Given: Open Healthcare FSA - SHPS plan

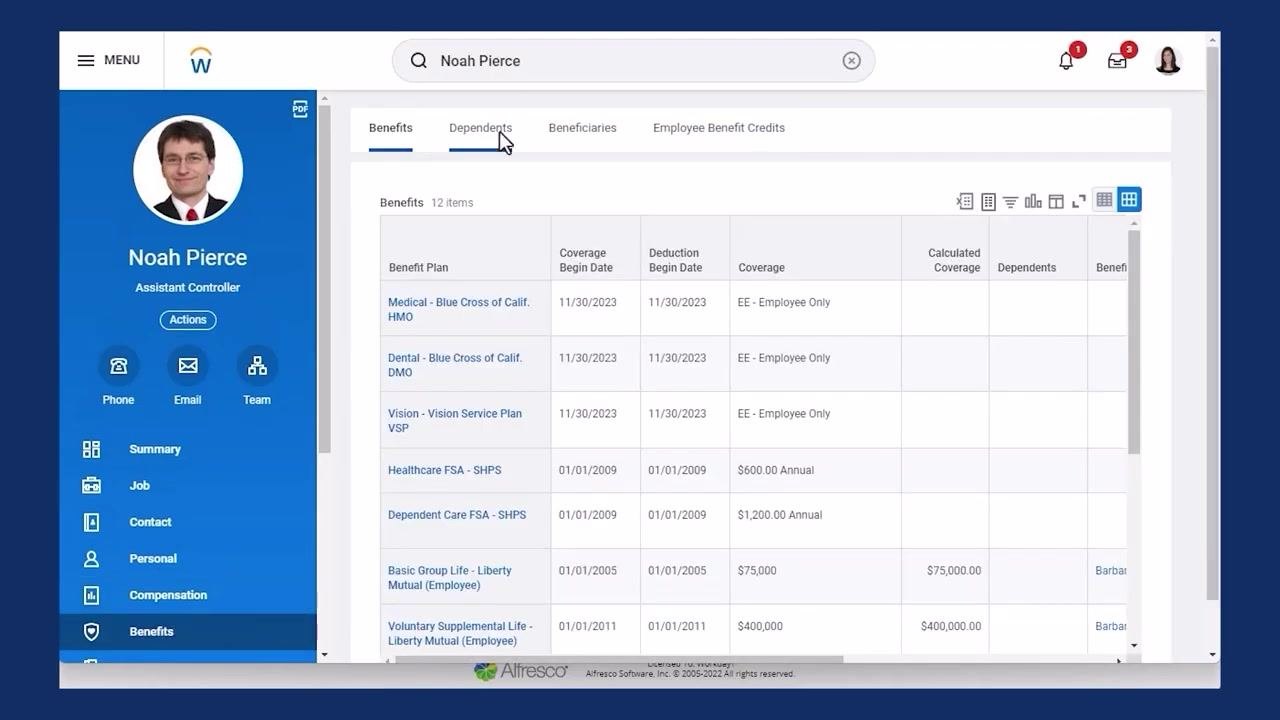Looking at the screenshot, I should click(445, 470).
